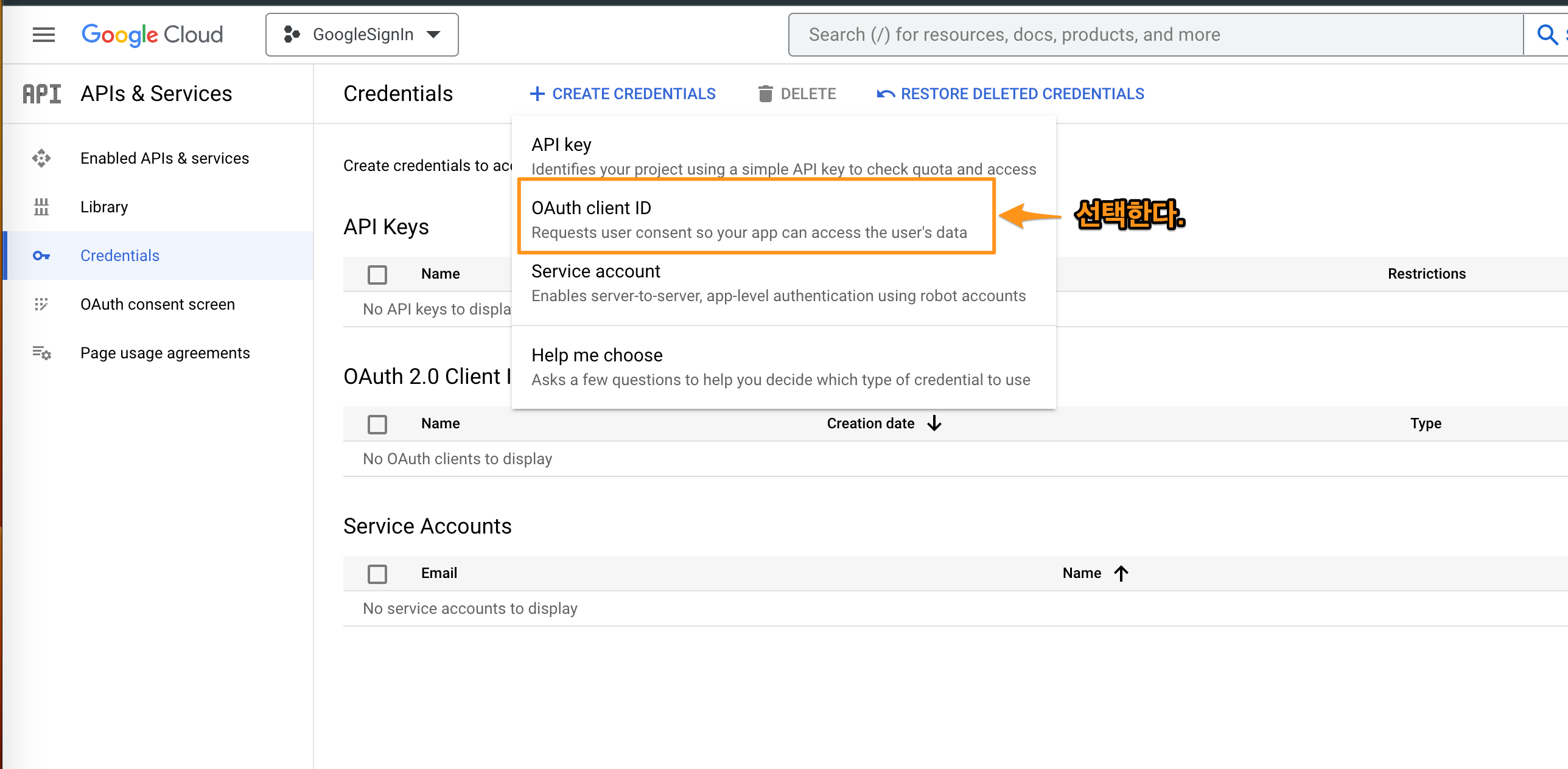The width and height of the screenshot is (1568, 769).
Task: Open the GoogleSignIn project selector dropdown
Action: 362,35
